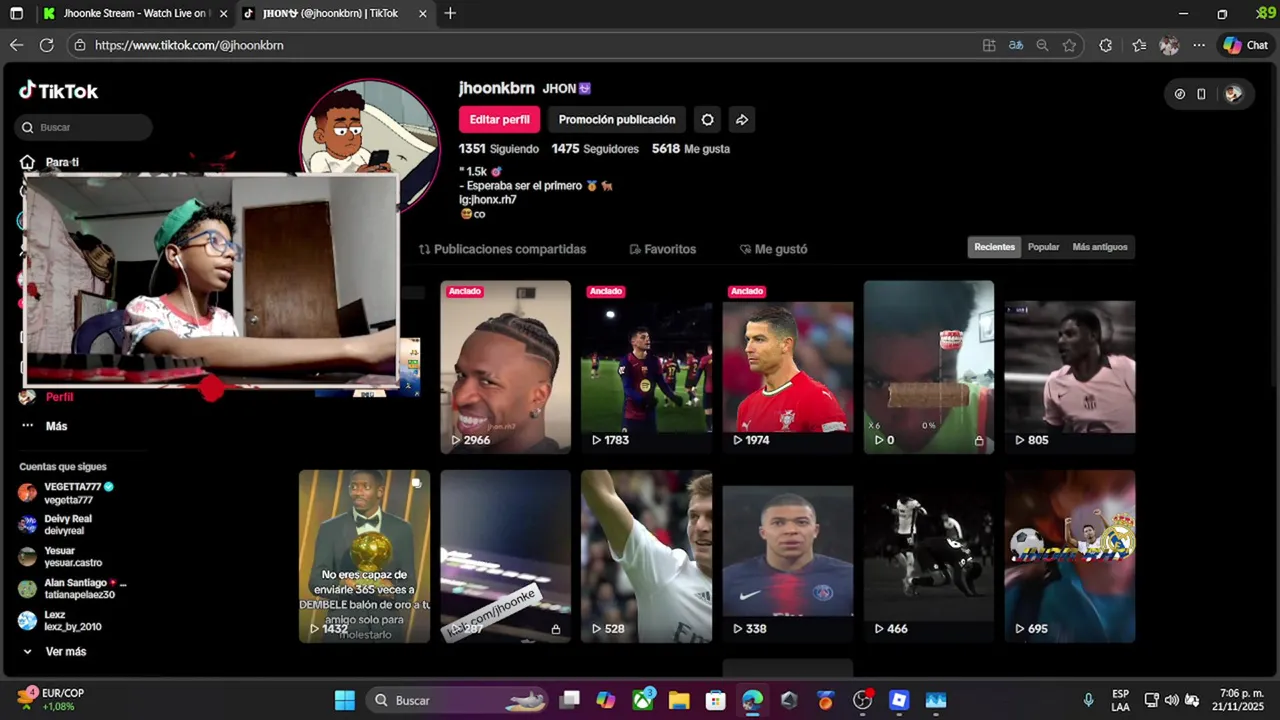
Task: Click the zoom magnifier icon in address bar
Action: [x=1042, y=45]
